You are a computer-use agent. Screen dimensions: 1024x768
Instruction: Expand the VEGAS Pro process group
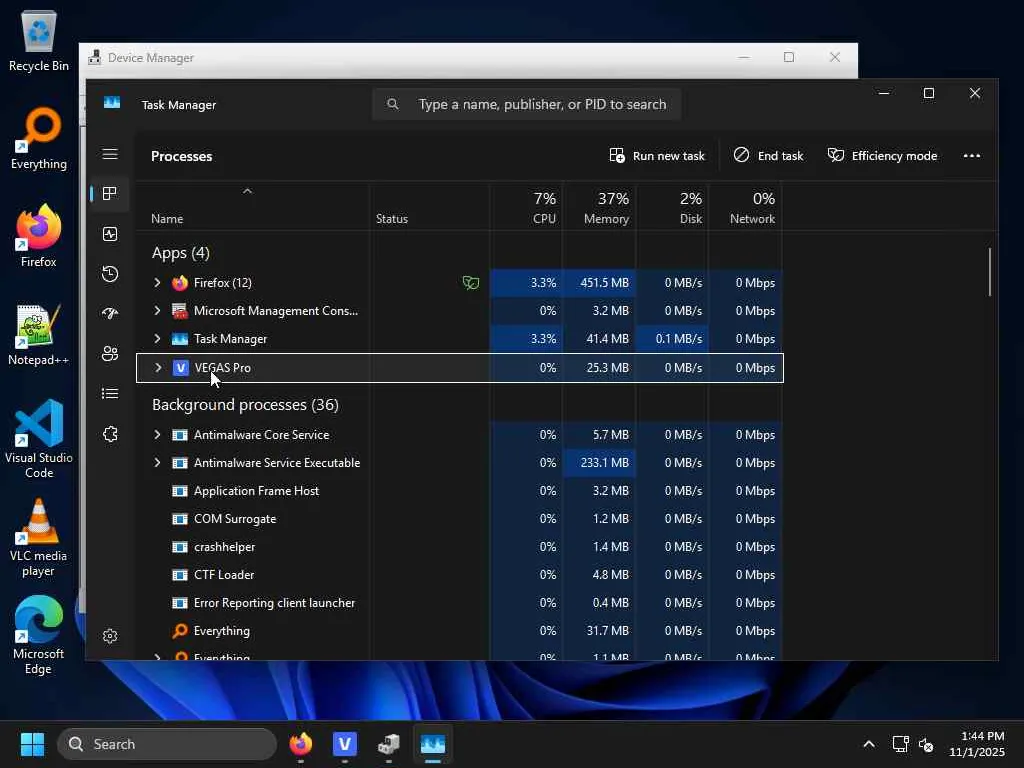(158, 368)
